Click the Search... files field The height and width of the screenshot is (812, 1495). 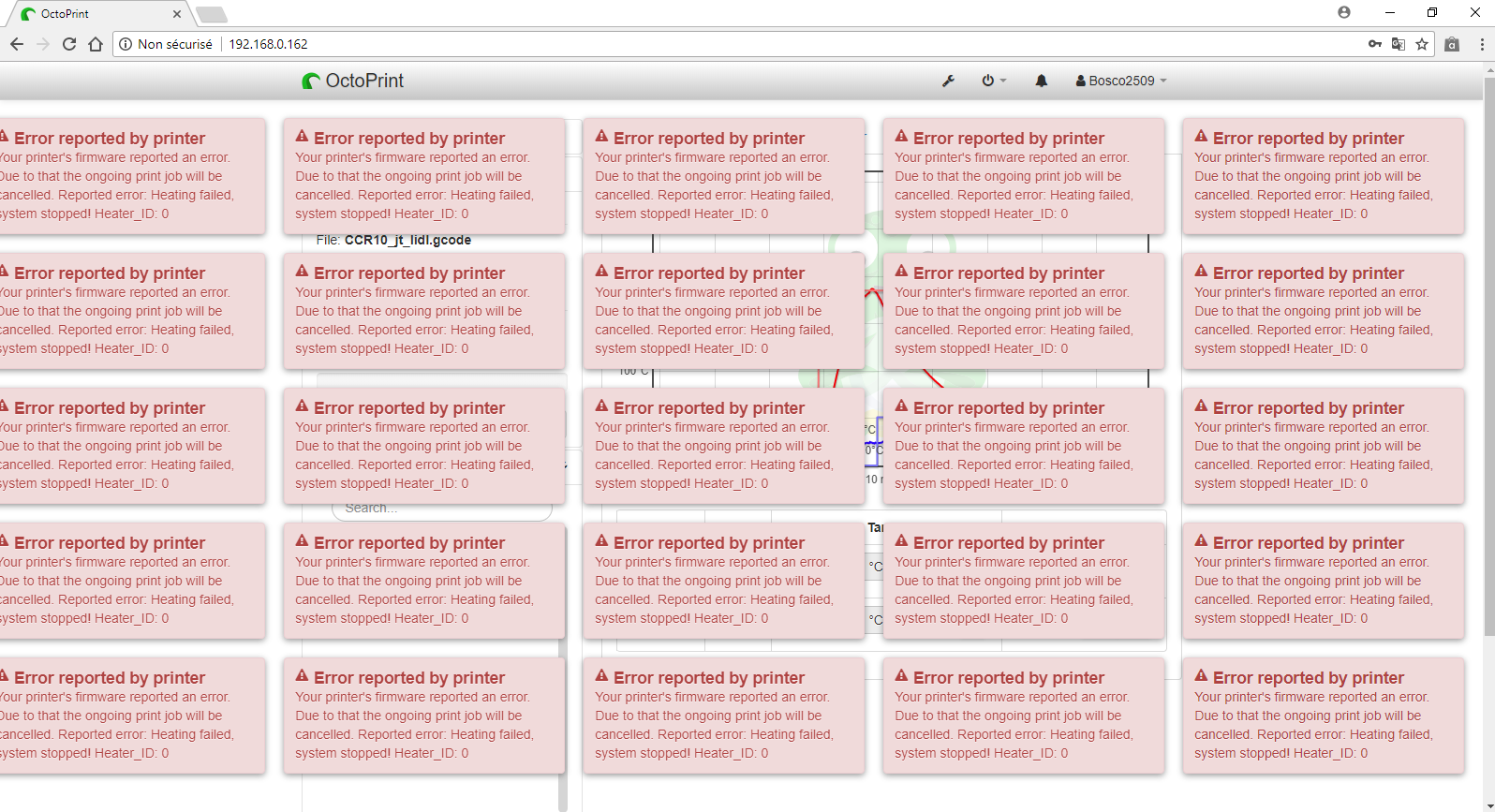[x=442, y=509]
